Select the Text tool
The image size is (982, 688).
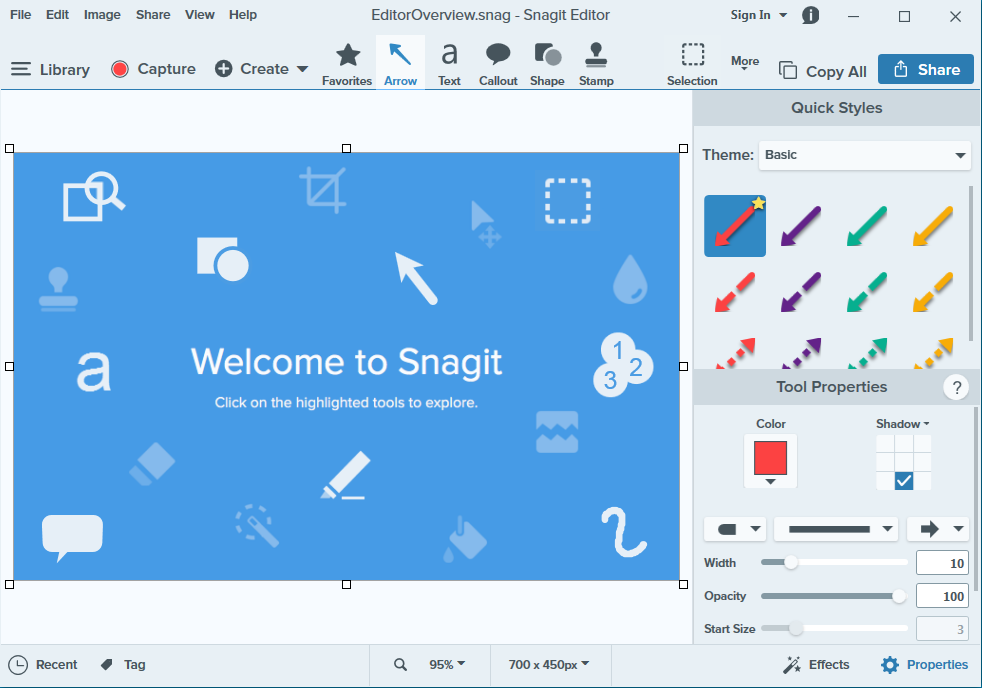pos(449,64)
